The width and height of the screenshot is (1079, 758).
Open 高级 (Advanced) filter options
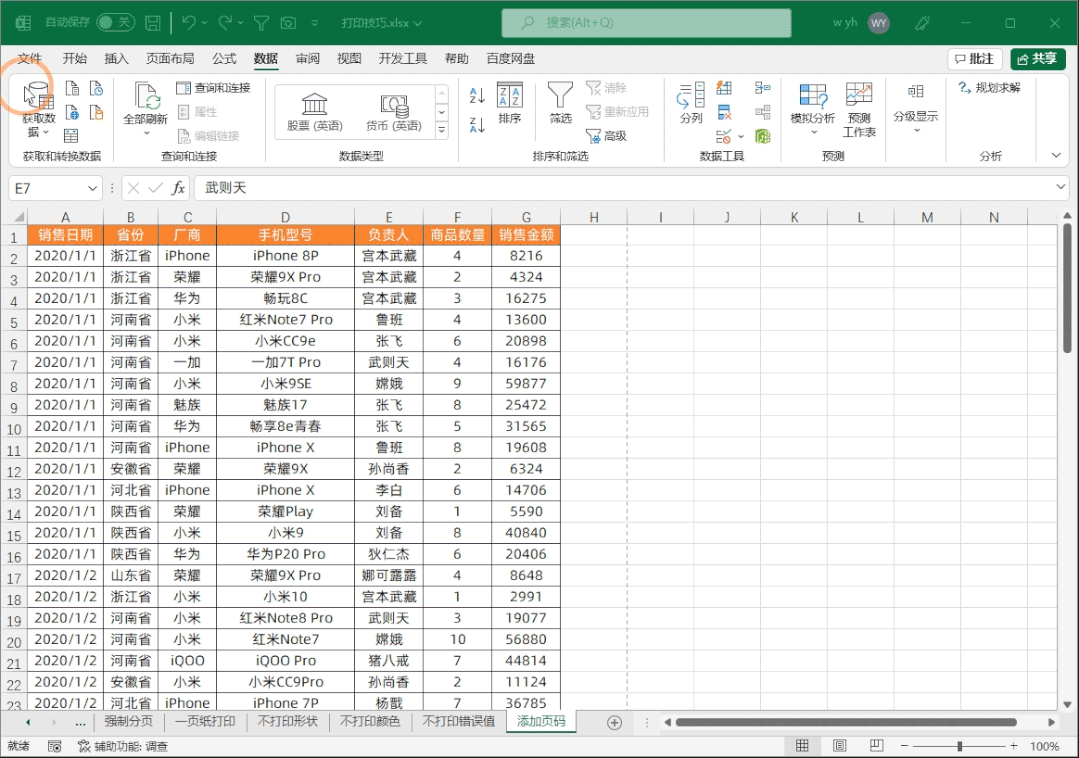pos(606,136)
